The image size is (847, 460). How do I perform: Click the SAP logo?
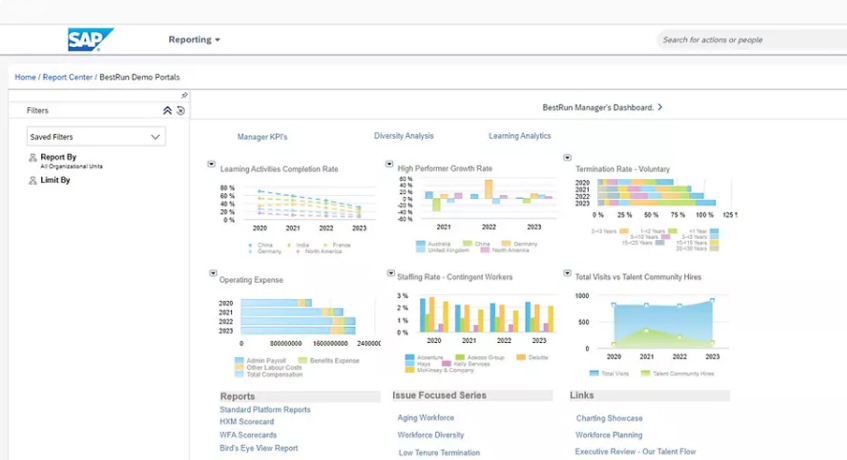89,39
